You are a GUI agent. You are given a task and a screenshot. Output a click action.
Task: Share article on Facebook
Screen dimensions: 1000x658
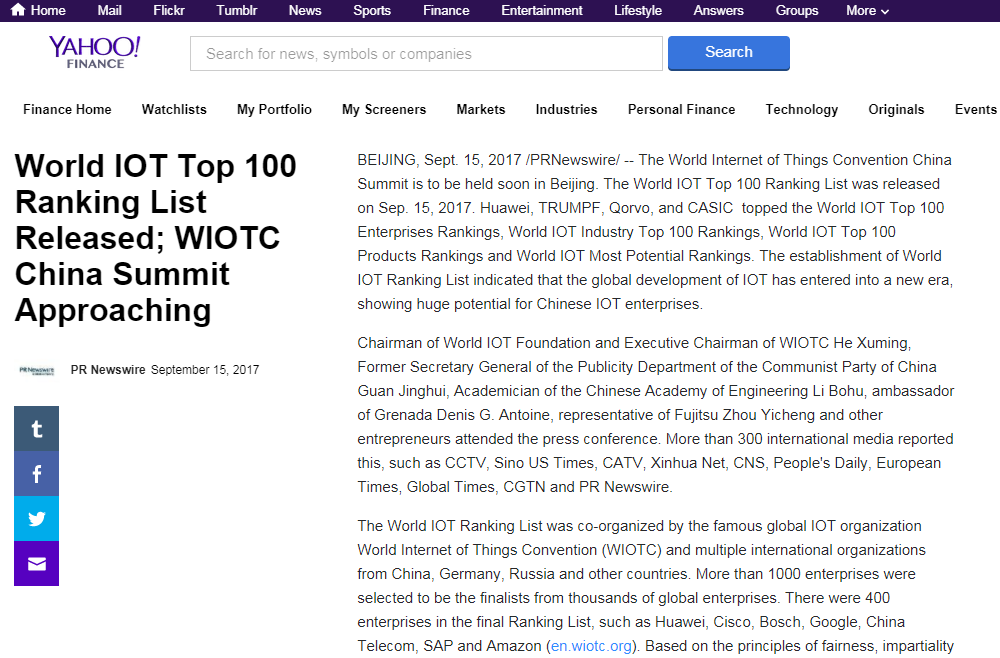pos(37,474)
